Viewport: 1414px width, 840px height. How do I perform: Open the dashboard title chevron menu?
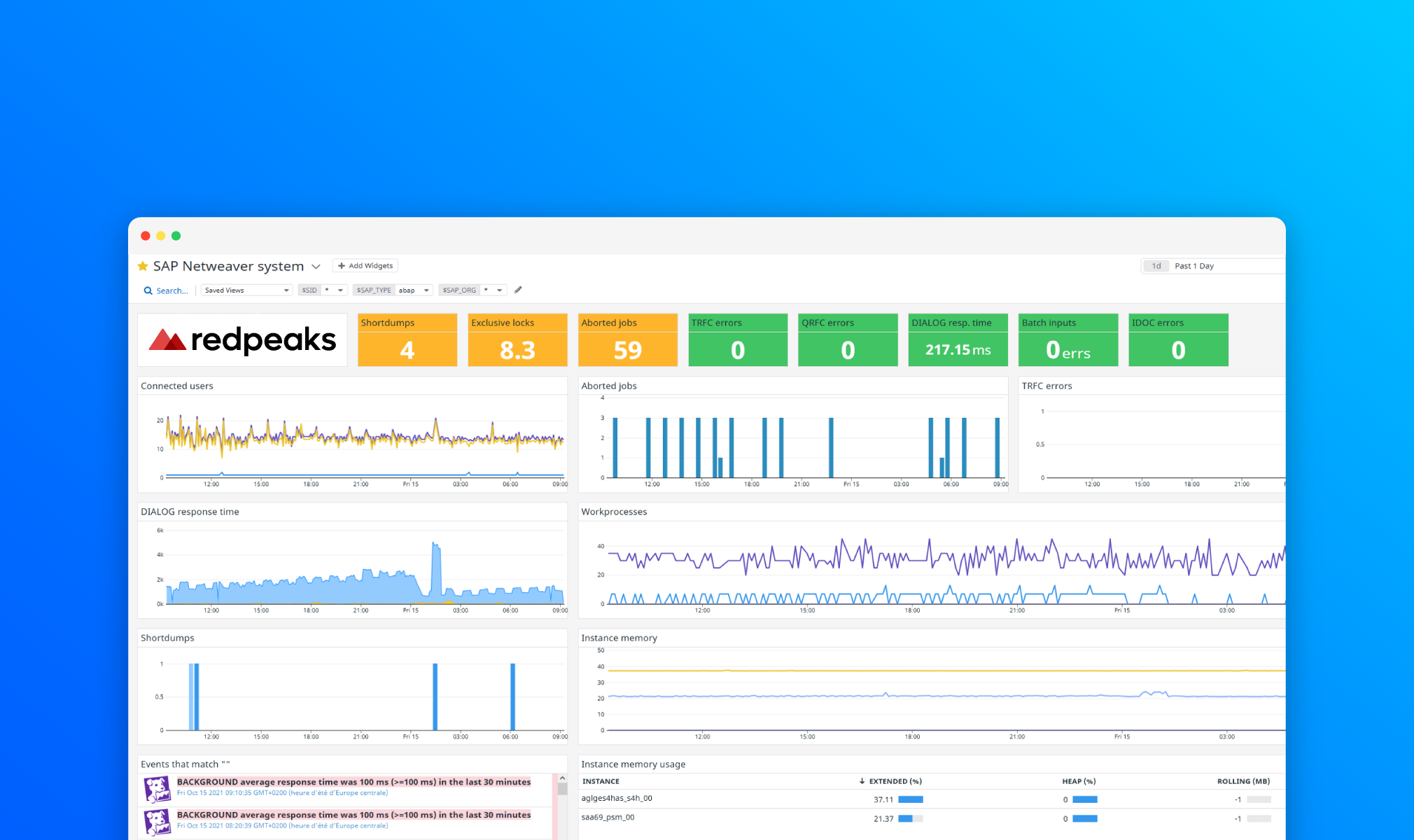click(316, 266)
